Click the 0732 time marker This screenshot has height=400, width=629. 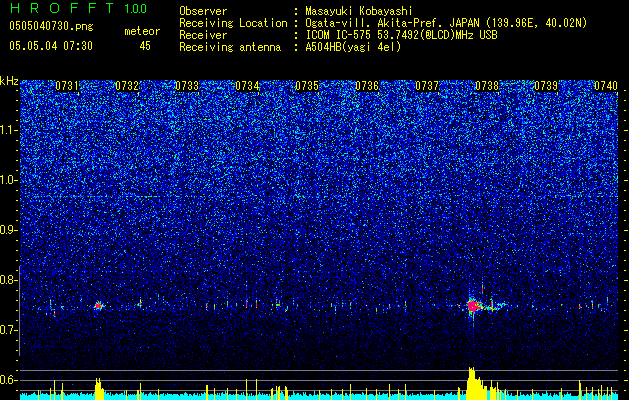[127, 86]
